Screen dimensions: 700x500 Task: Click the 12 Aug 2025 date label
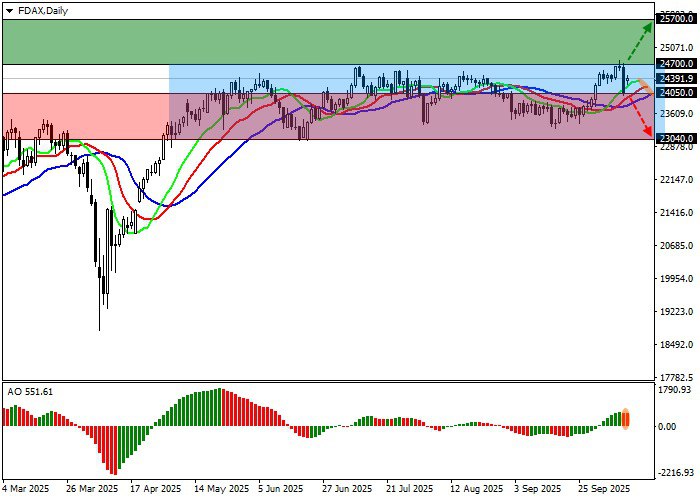tap(476, 489)
